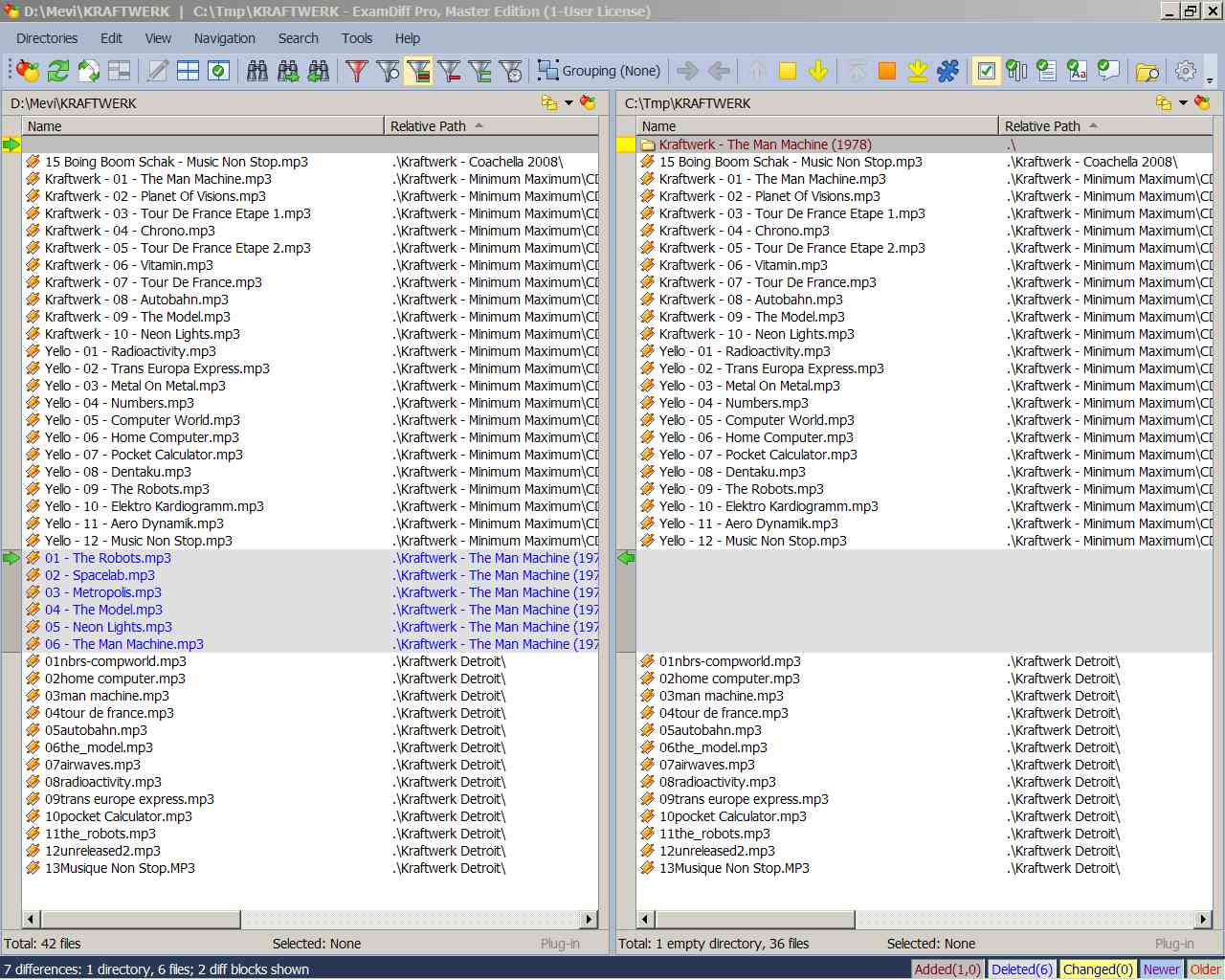Click the grayed up arrow toolbar icon

tap(757, 71)
